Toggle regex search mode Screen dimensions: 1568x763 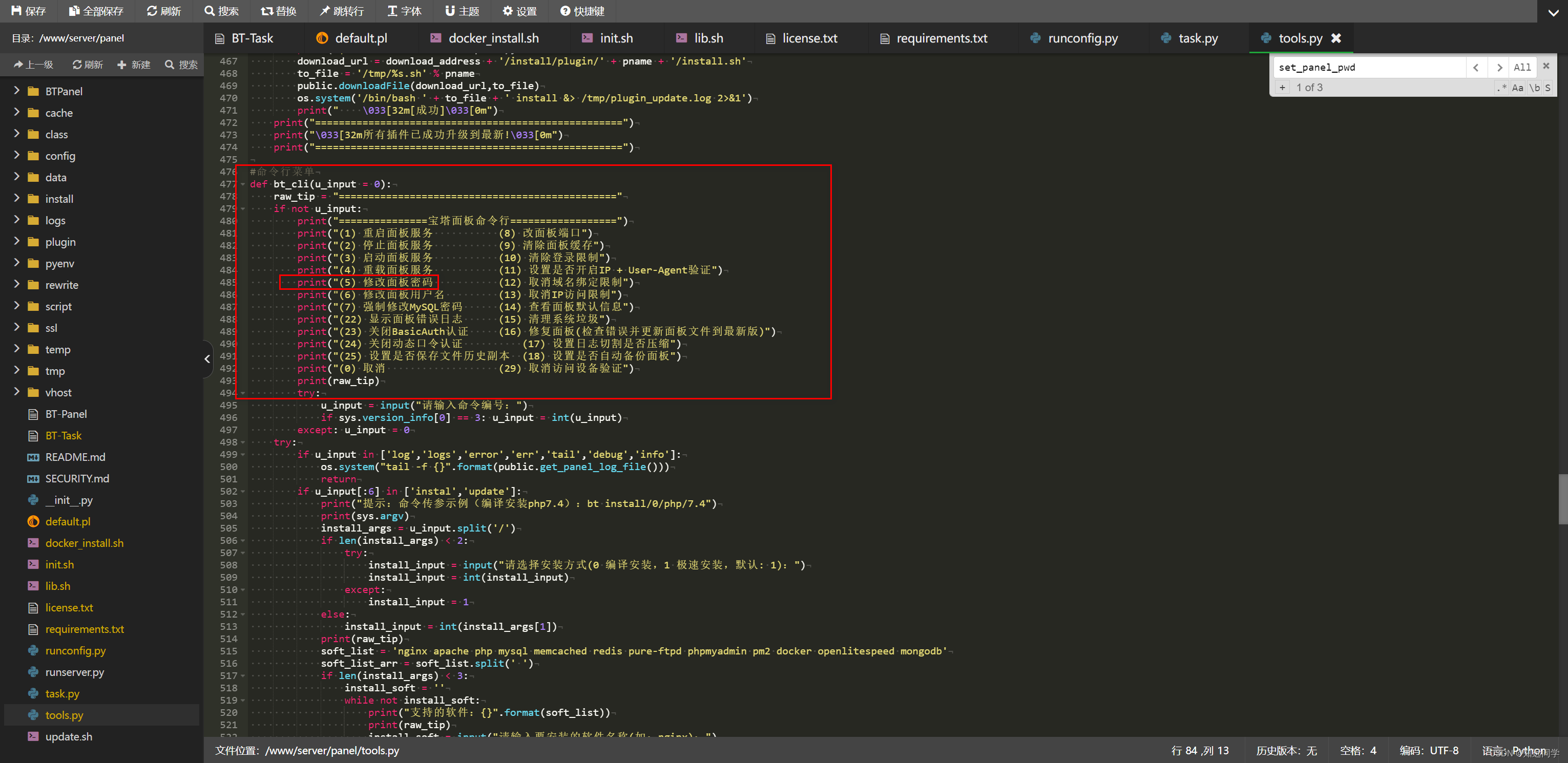1501,88
